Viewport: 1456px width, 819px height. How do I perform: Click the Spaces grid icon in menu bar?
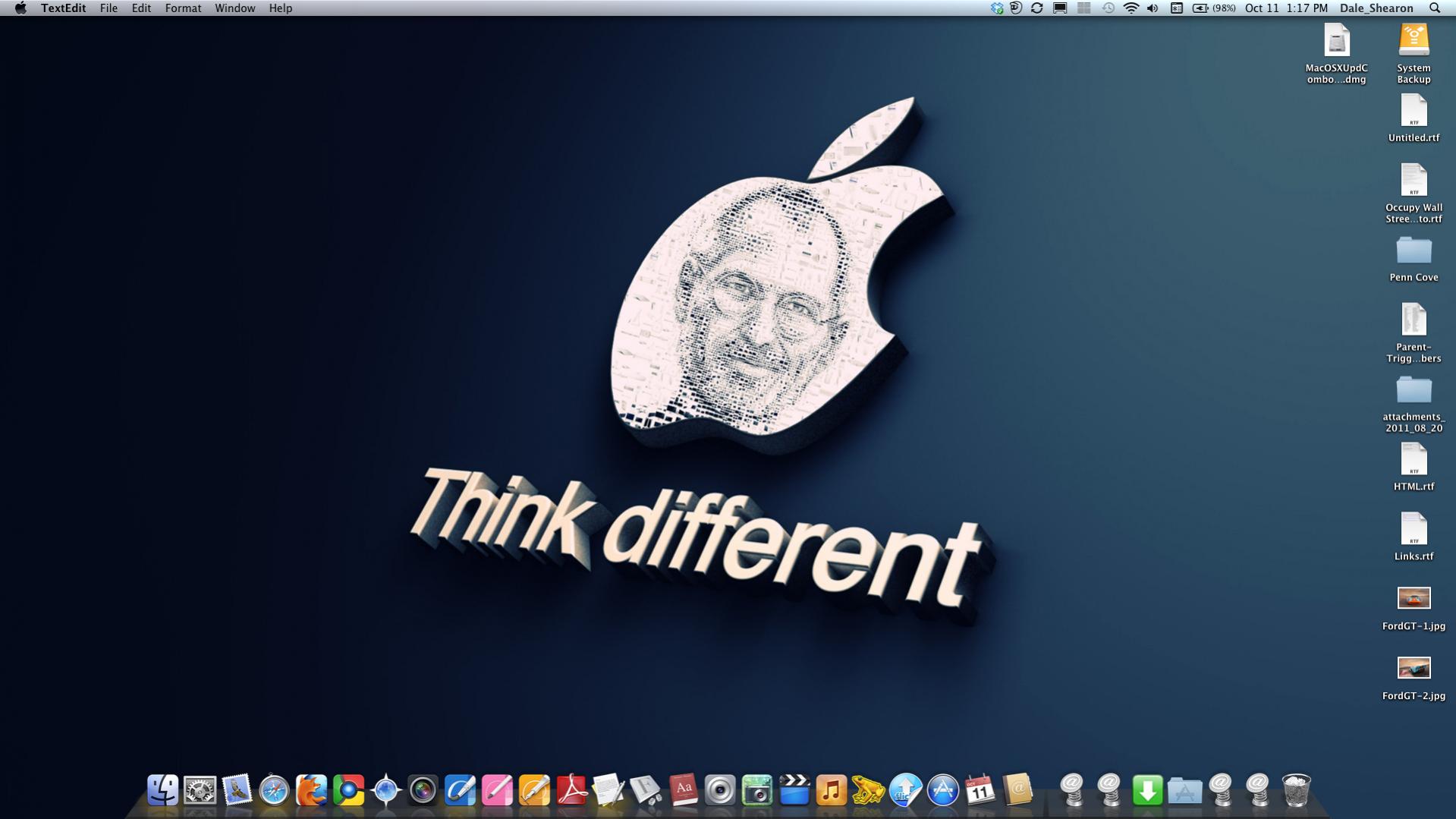1083,8
